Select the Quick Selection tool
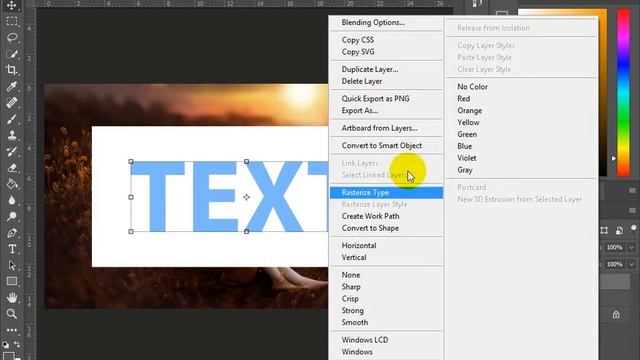Screen dimensions: 640x360 pyautogui.click(x=11, y=54)
